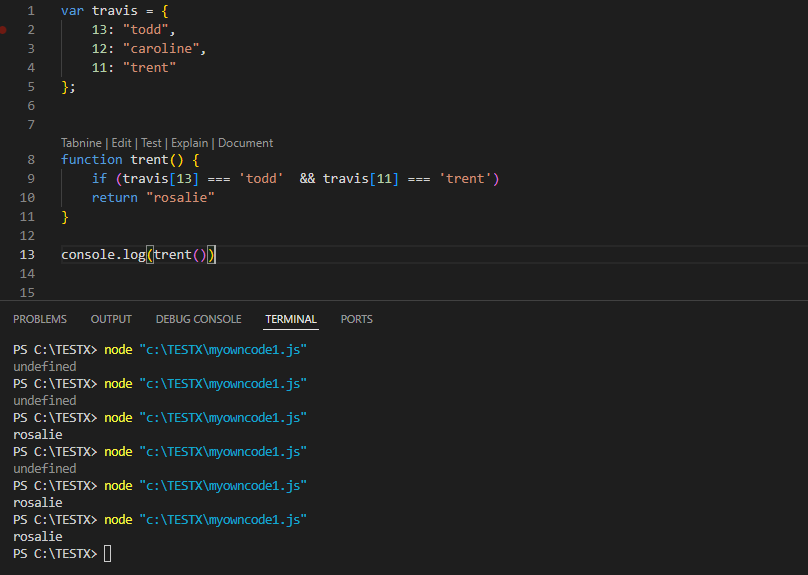Click the Test code lens link
This screenshot has width=808, height=575.
click(x=152, y=143)
